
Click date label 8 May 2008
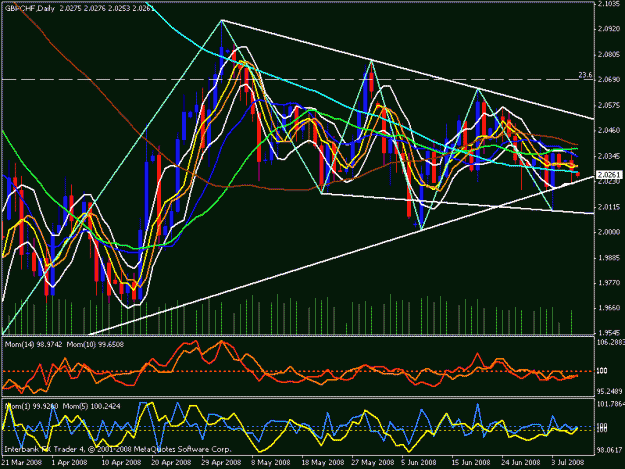pos(271,462)
